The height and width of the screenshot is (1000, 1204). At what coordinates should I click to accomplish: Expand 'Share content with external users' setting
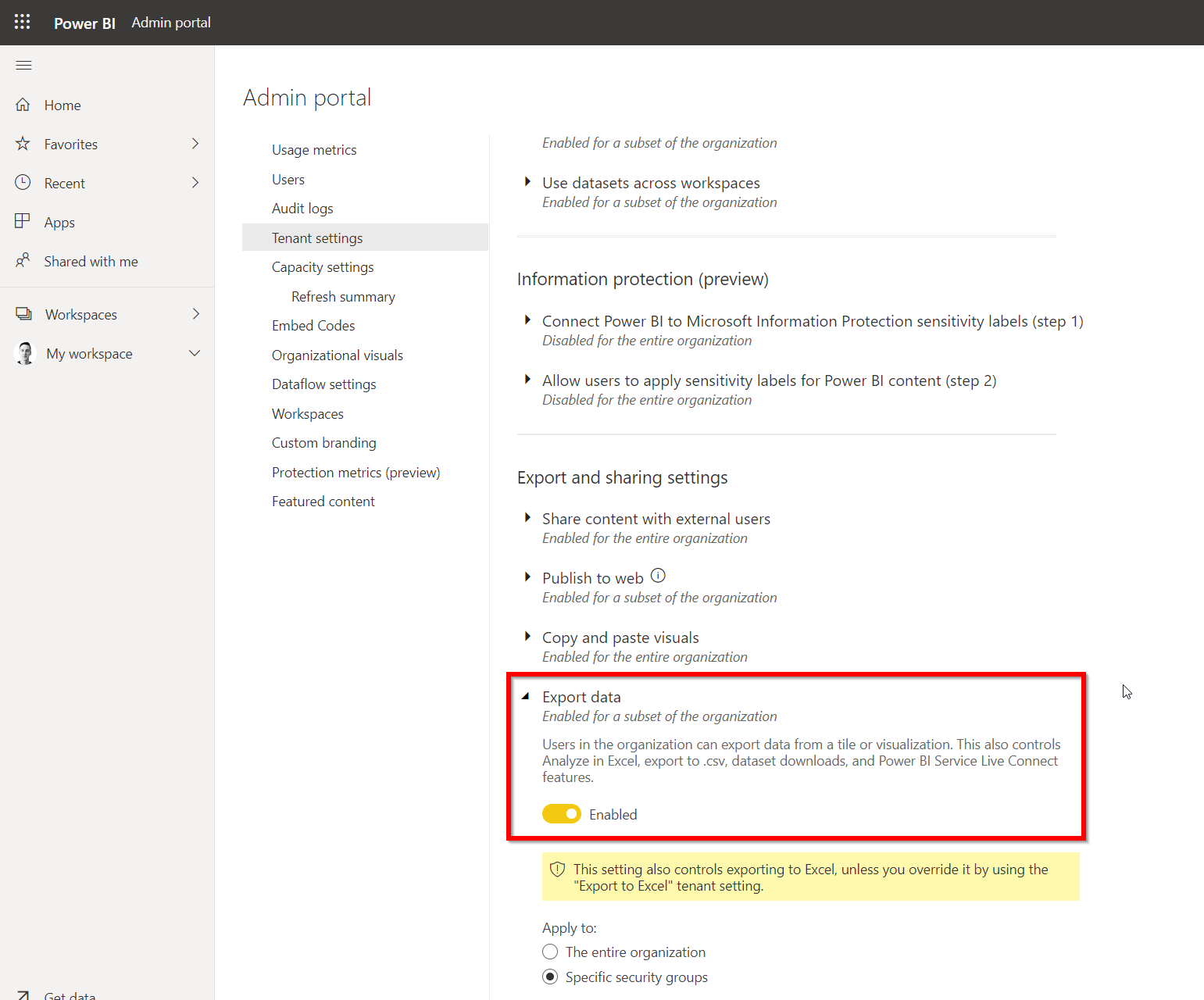(527, 518)
